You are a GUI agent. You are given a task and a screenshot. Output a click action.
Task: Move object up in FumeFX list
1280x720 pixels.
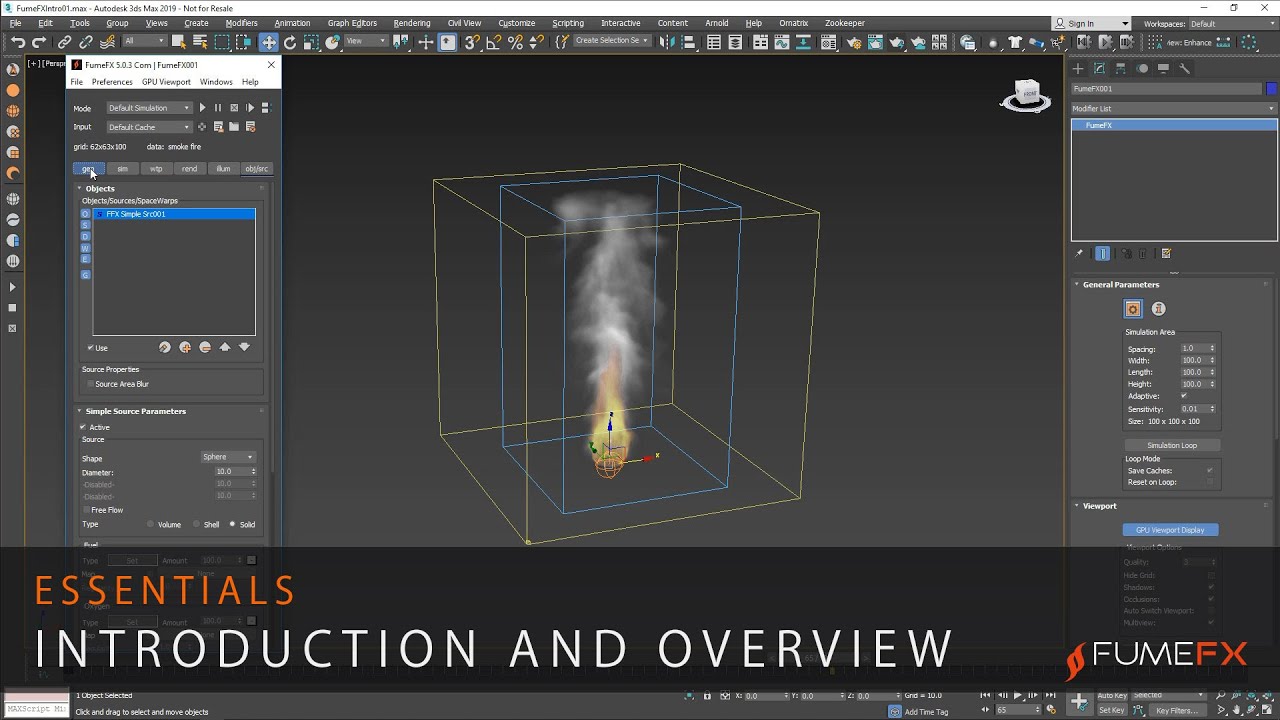pos(225,347)
